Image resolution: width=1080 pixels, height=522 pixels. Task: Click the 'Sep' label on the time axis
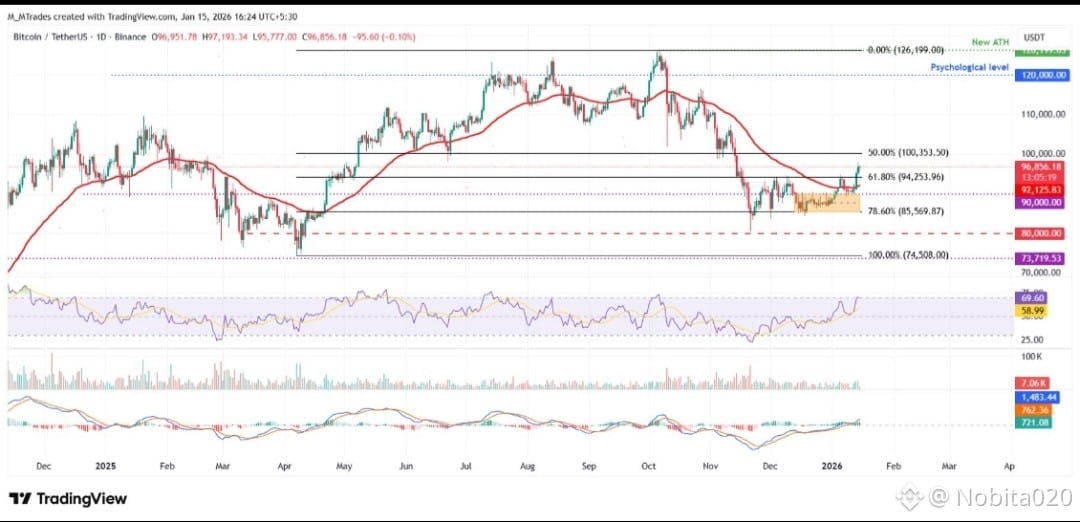588,466
